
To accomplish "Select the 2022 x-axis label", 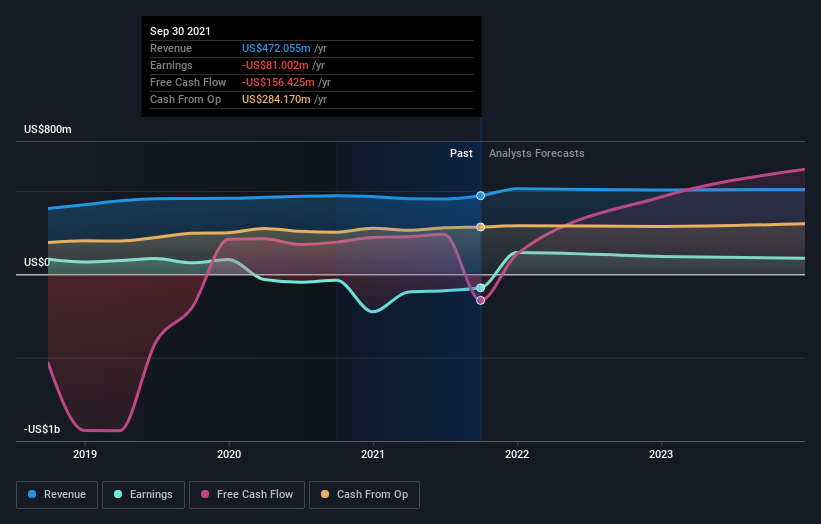I will (517, 454).
